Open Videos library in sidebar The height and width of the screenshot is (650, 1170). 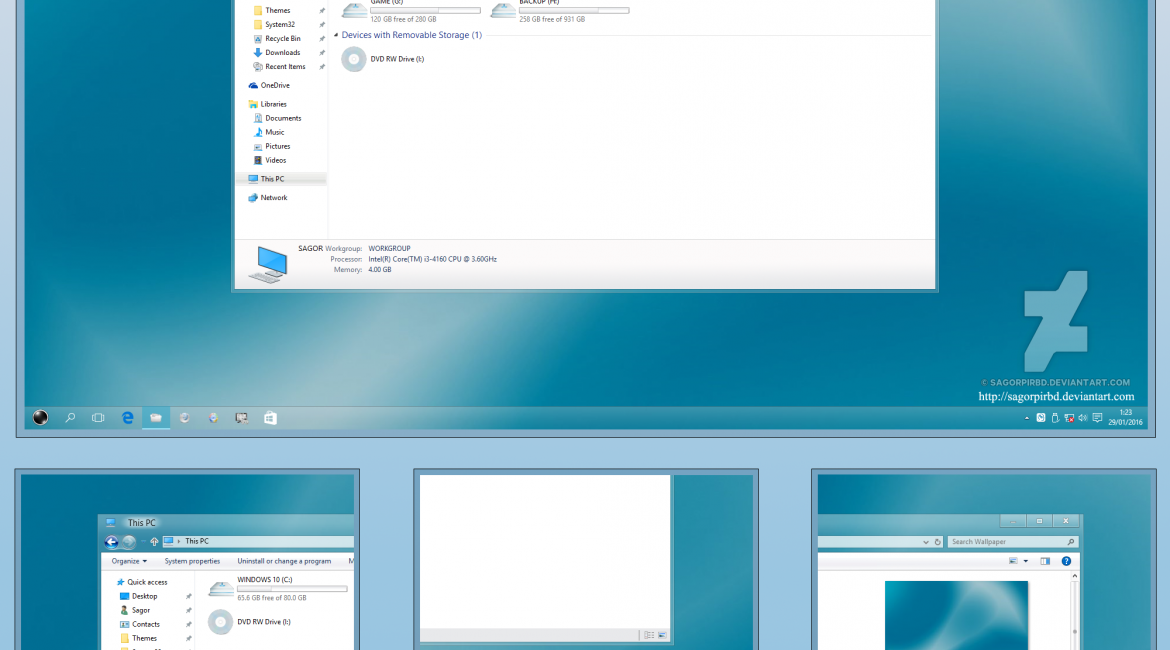pyautogui.click(x=269, y=160)
